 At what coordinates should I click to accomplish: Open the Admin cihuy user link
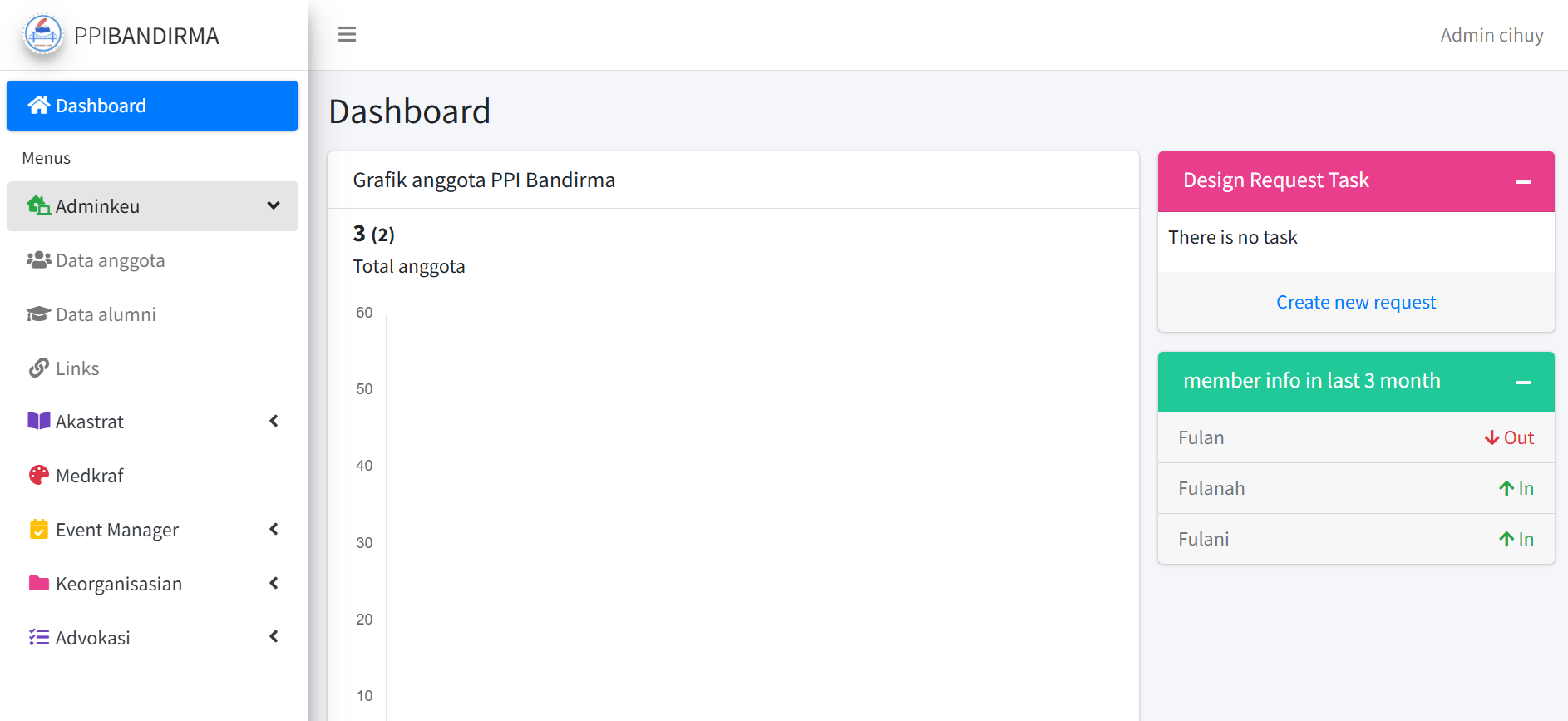(1492, 35)
